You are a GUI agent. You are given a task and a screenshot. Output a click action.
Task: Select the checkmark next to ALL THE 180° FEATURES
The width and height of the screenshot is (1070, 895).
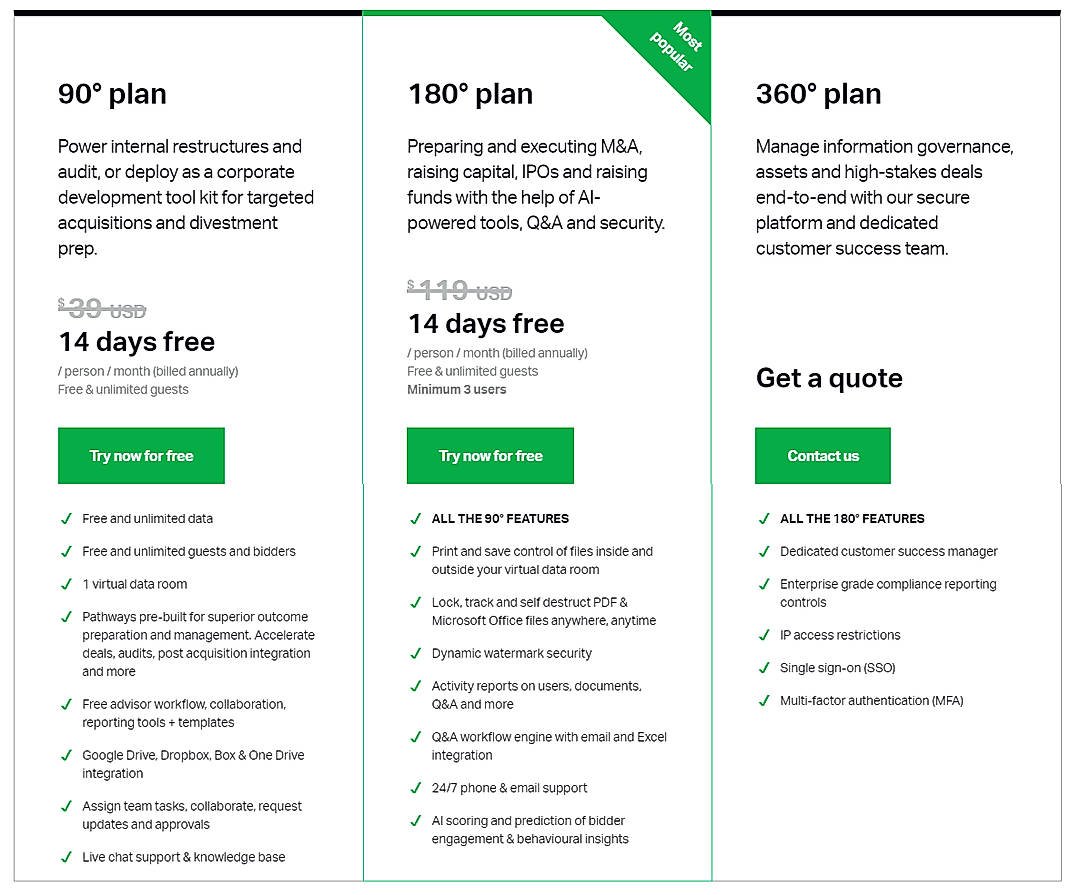764,518
